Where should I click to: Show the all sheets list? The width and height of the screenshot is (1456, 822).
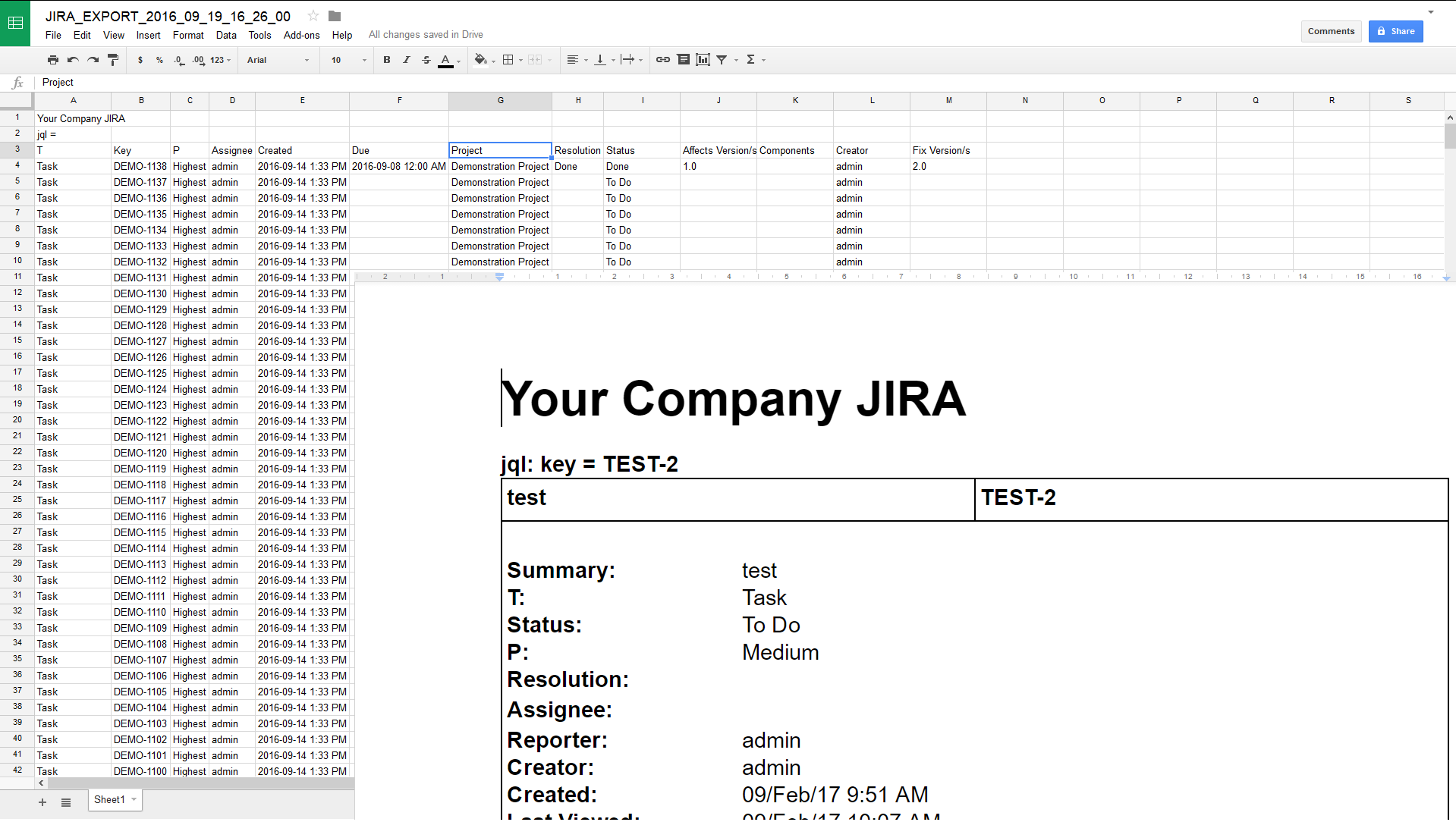click(x=66, y=802)
